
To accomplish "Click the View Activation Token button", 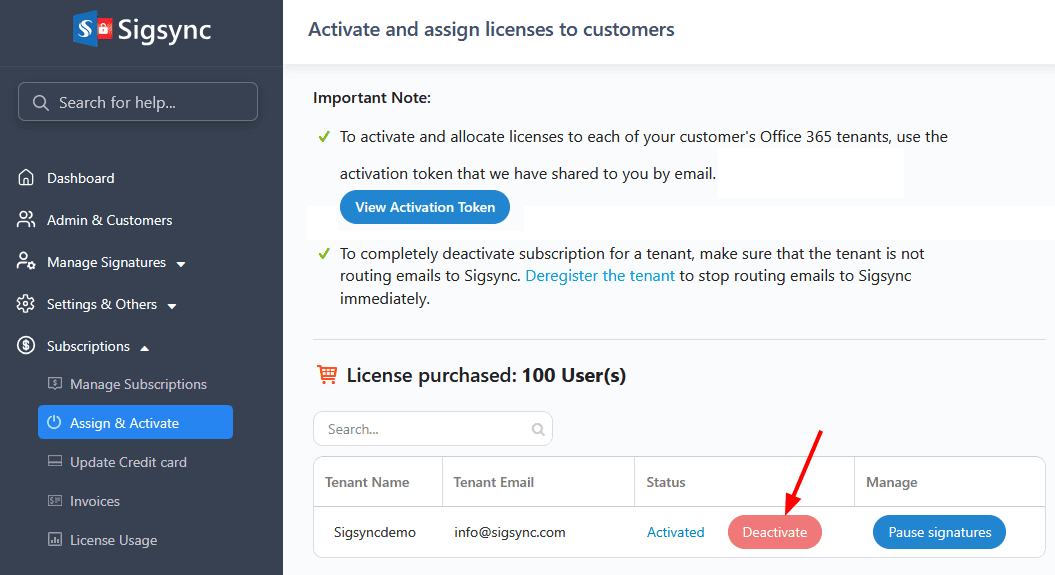I will tap(425, 207).
